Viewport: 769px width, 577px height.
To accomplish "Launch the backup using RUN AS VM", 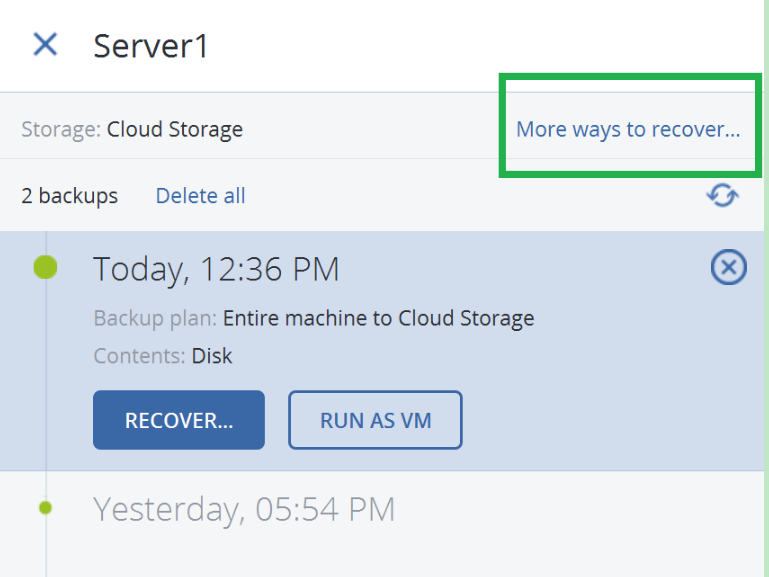I will pos(375,420).
